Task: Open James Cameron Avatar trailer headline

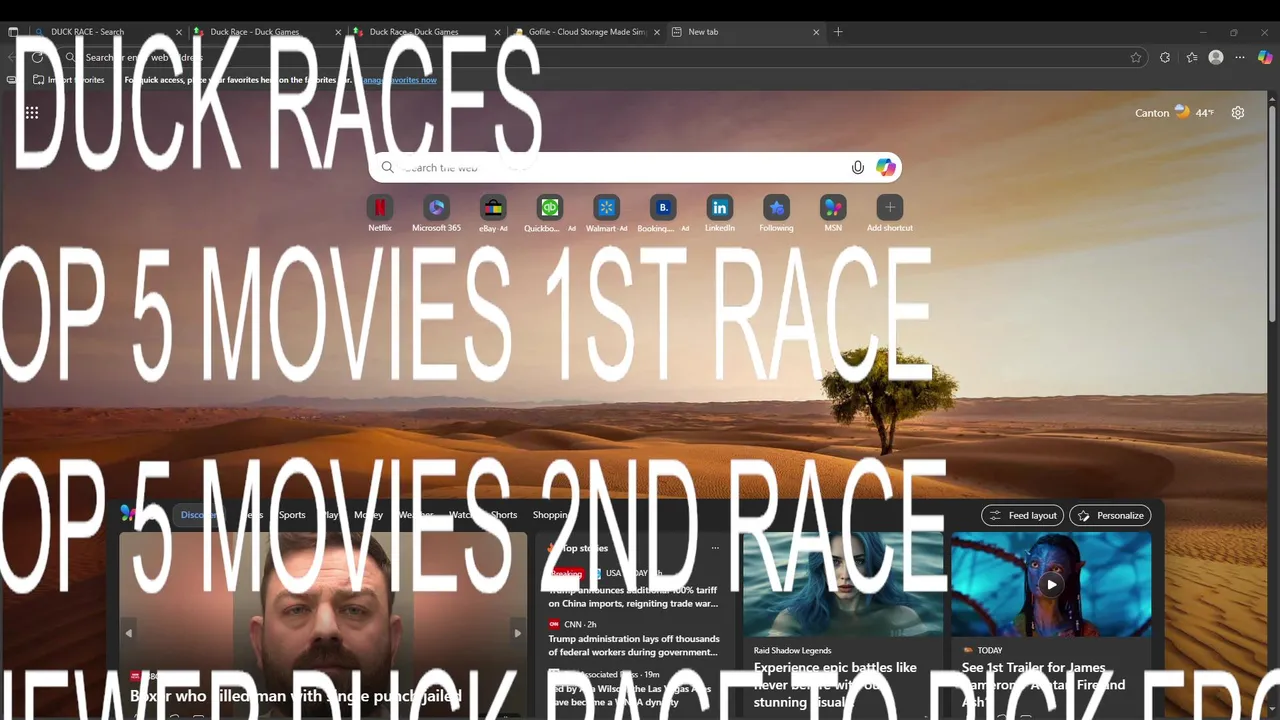Action: pyautogui.click(x=1044, y=685)
